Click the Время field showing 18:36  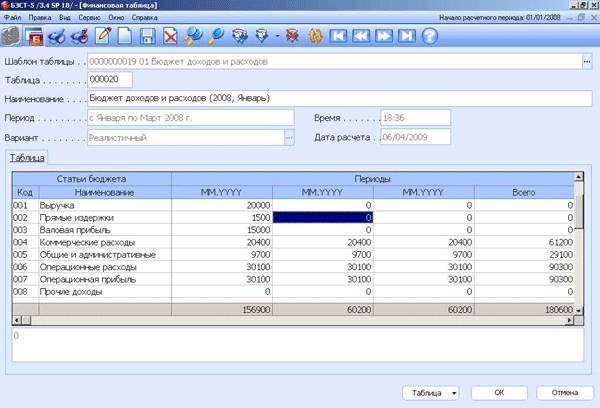click(416, 118)
